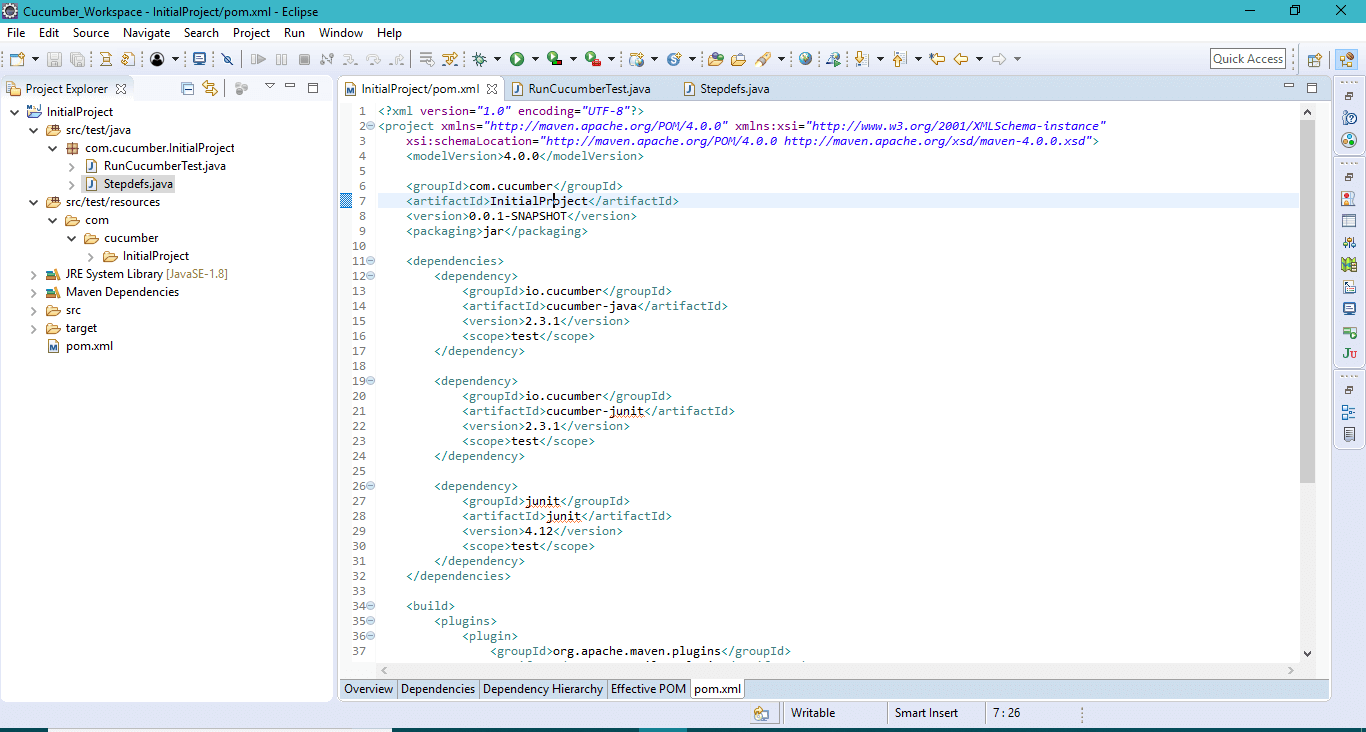Toggle the Step Filters toolbar icon
This screenshot has width=1366, height=732.
(449, 59)
